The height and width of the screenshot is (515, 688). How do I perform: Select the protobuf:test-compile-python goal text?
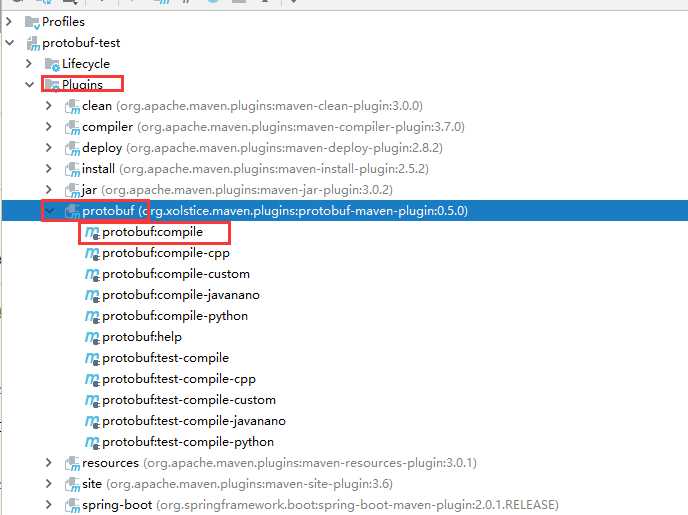tap(188, 442)
